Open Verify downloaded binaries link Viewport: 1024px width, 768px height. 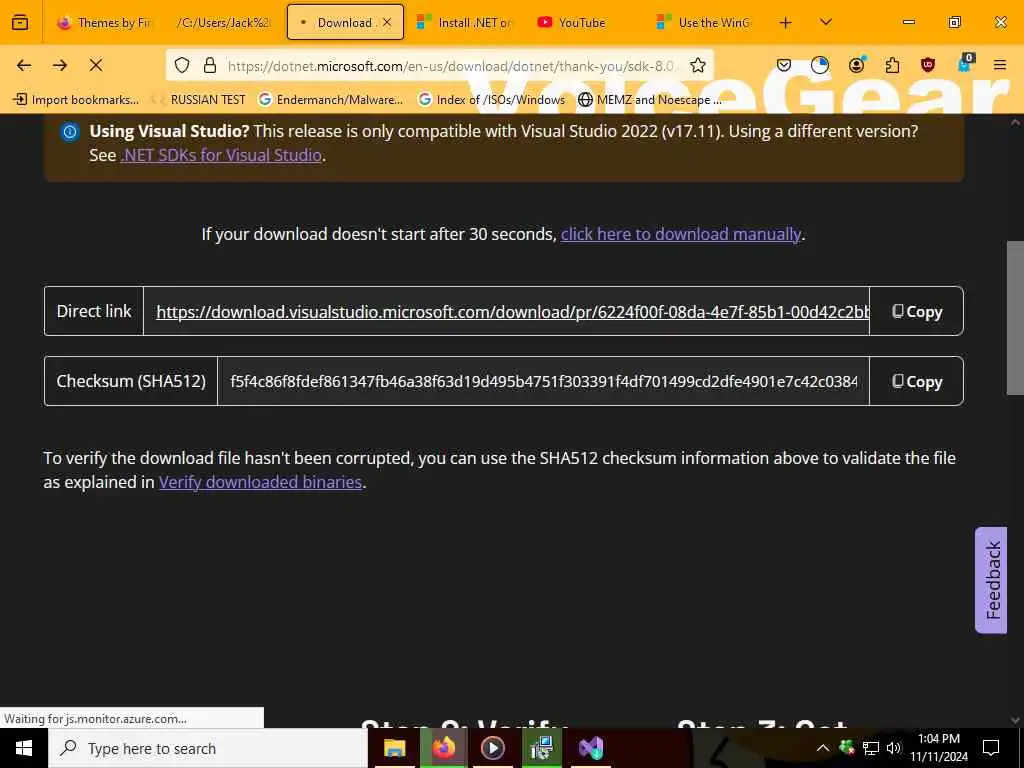tap(261, 482)
